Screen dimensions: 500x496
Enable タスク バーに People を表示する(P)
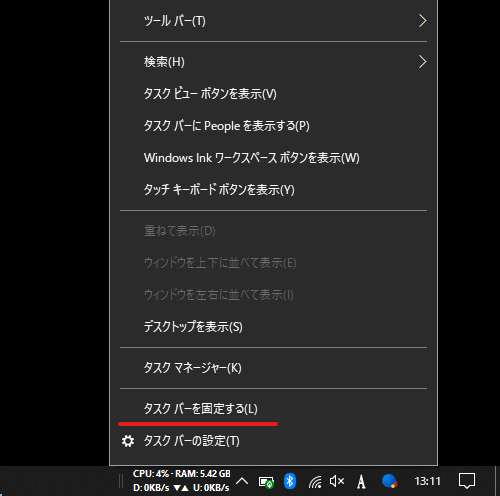273,126
